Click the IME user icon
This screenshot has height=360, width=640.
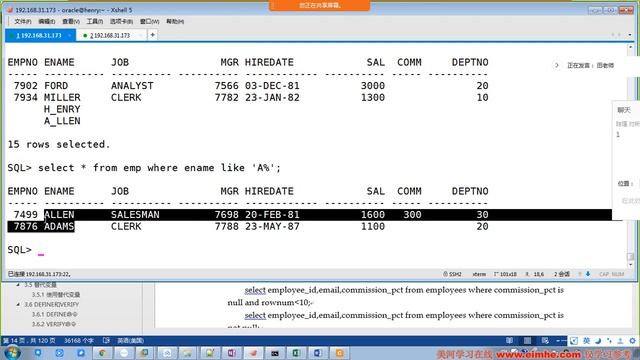620,341
